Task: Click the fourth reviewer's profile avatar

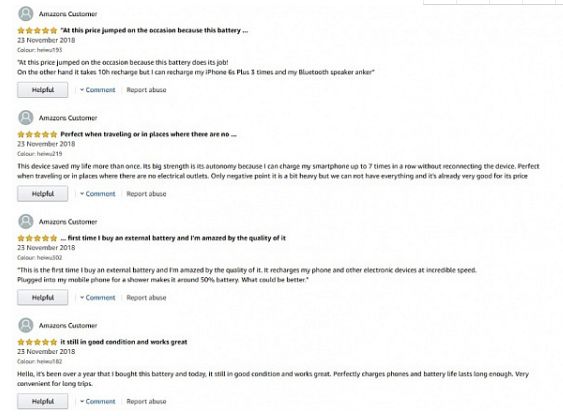Action: click(26, 325)
